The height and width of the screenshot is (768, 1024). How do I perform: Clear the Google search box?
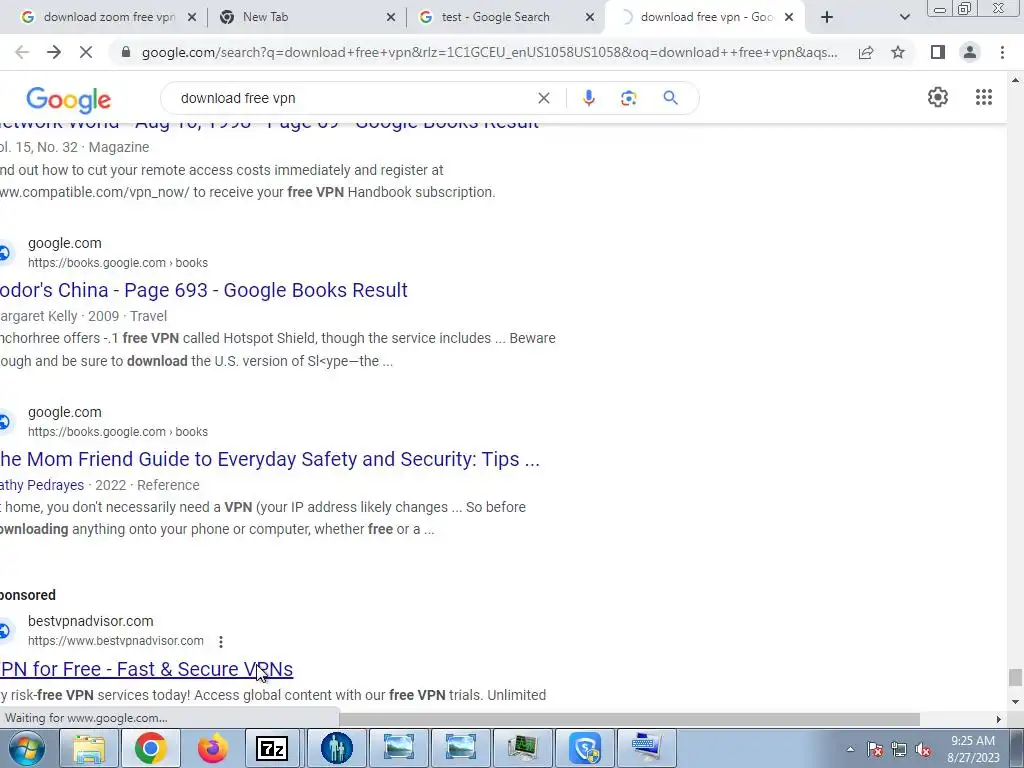click(543, 98)
